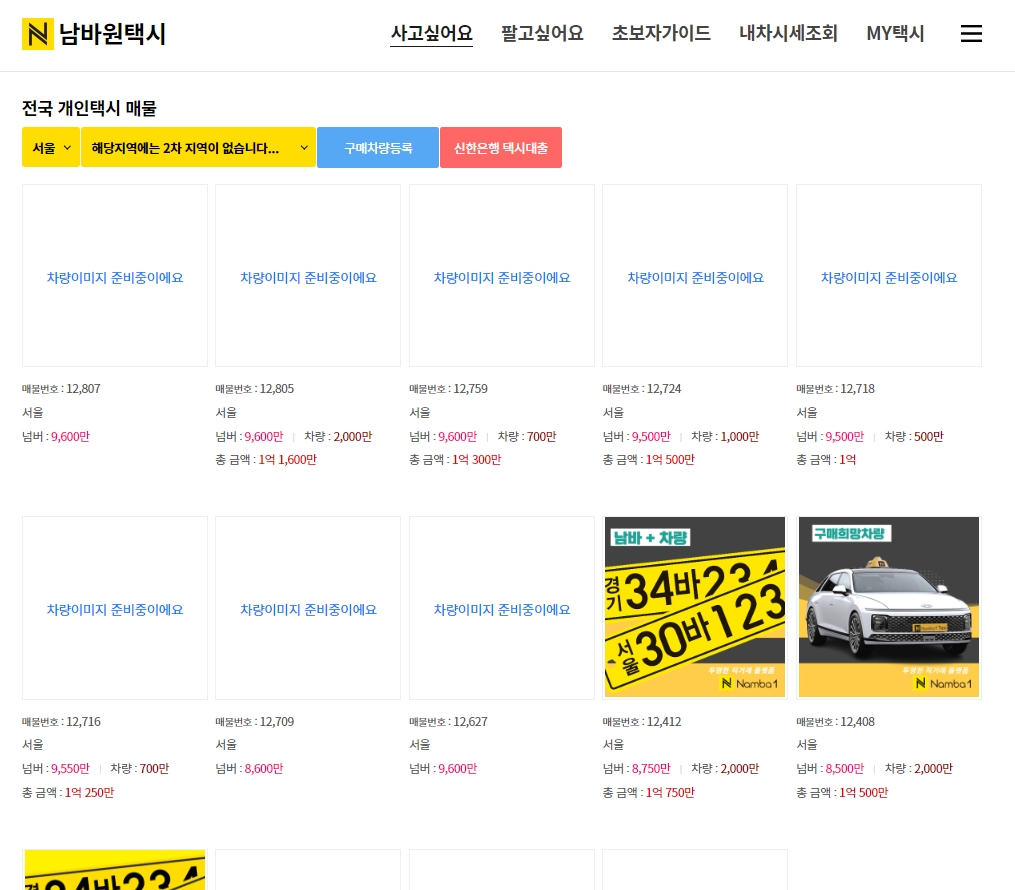Select 내차시세조회 in navigation

tap(788, 33)
